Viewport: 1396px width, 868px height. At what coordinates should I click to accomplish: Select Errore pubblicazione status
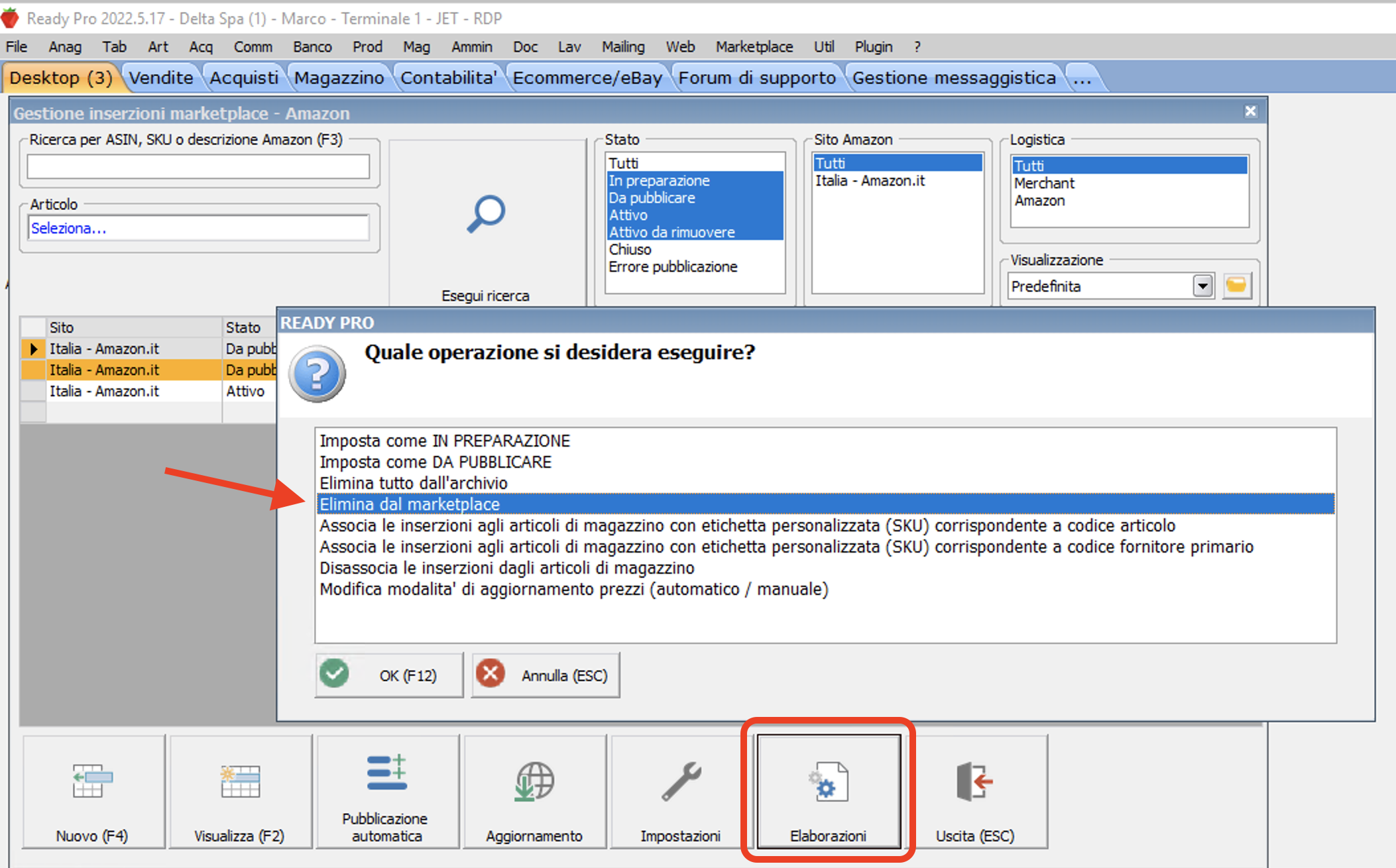(x=695, y=266)
